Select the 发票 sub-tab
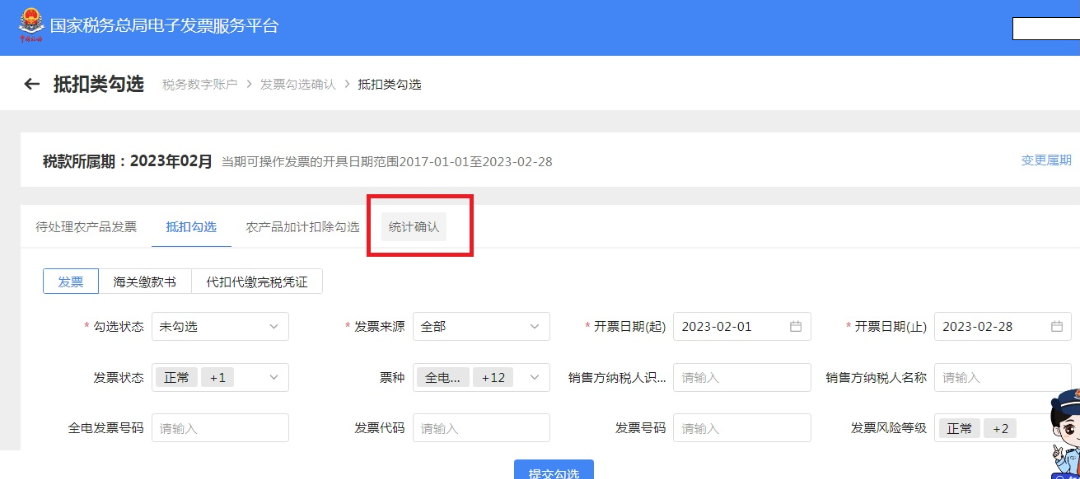The image size is (1080, 479). coord(70,281)
